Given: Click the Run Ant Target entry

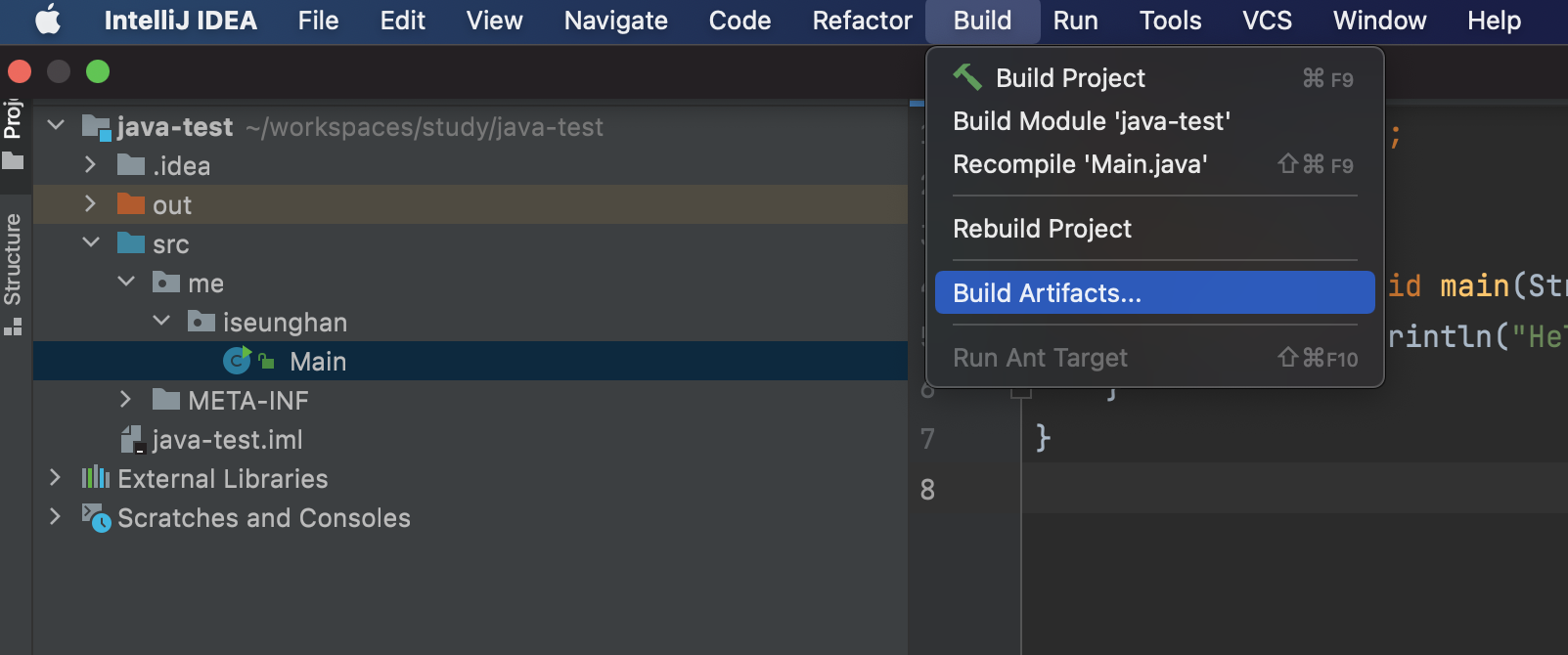Looking at the screenshot, I should [1155, 358].
